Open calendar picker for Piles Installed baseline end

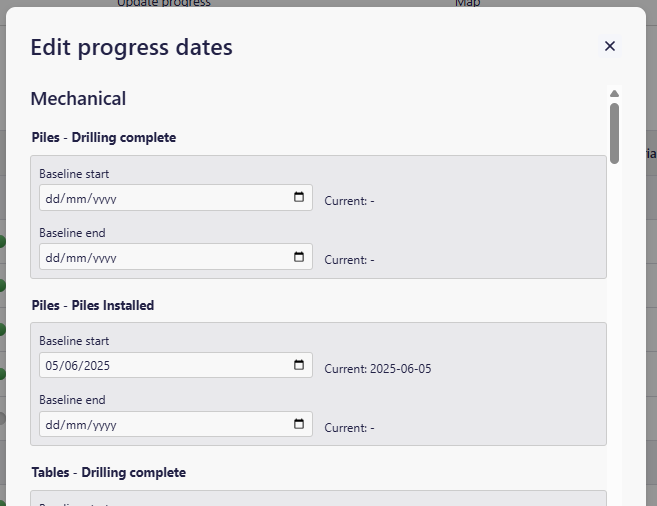pos(299,424)
